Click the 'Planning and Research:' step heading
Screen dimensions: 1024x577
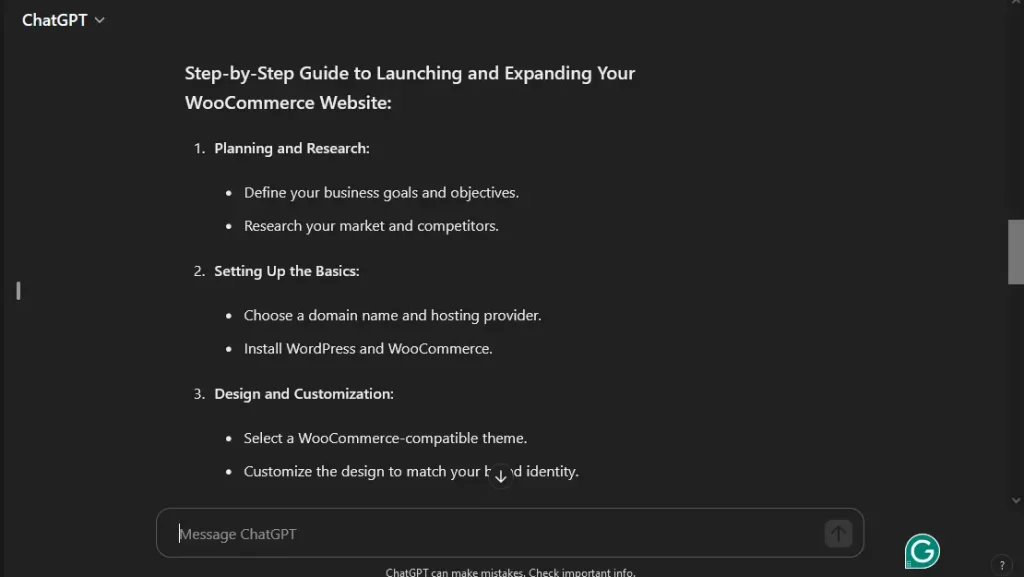click(x=292, y=148)
